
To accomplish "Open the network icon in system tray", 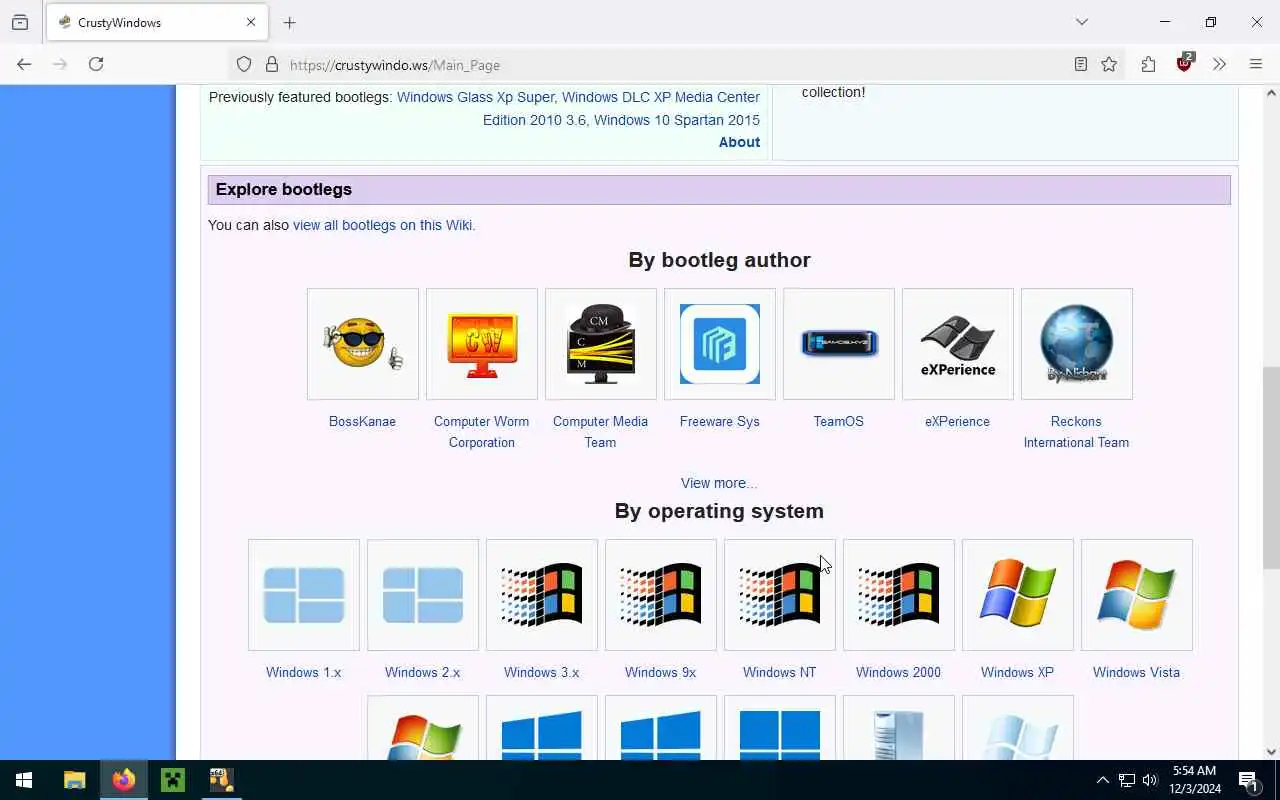I will pyautogui.click(x=1126, y=780).
